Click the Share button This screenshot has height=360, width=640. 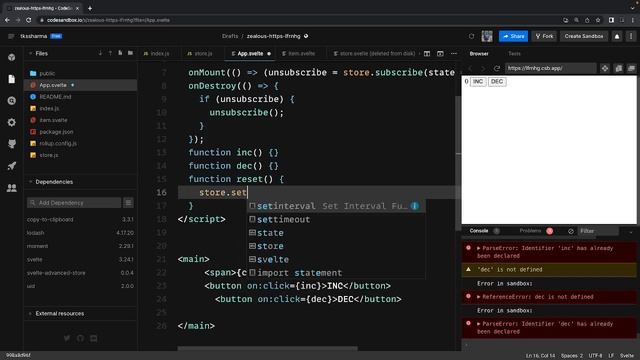tap(513, 36)
